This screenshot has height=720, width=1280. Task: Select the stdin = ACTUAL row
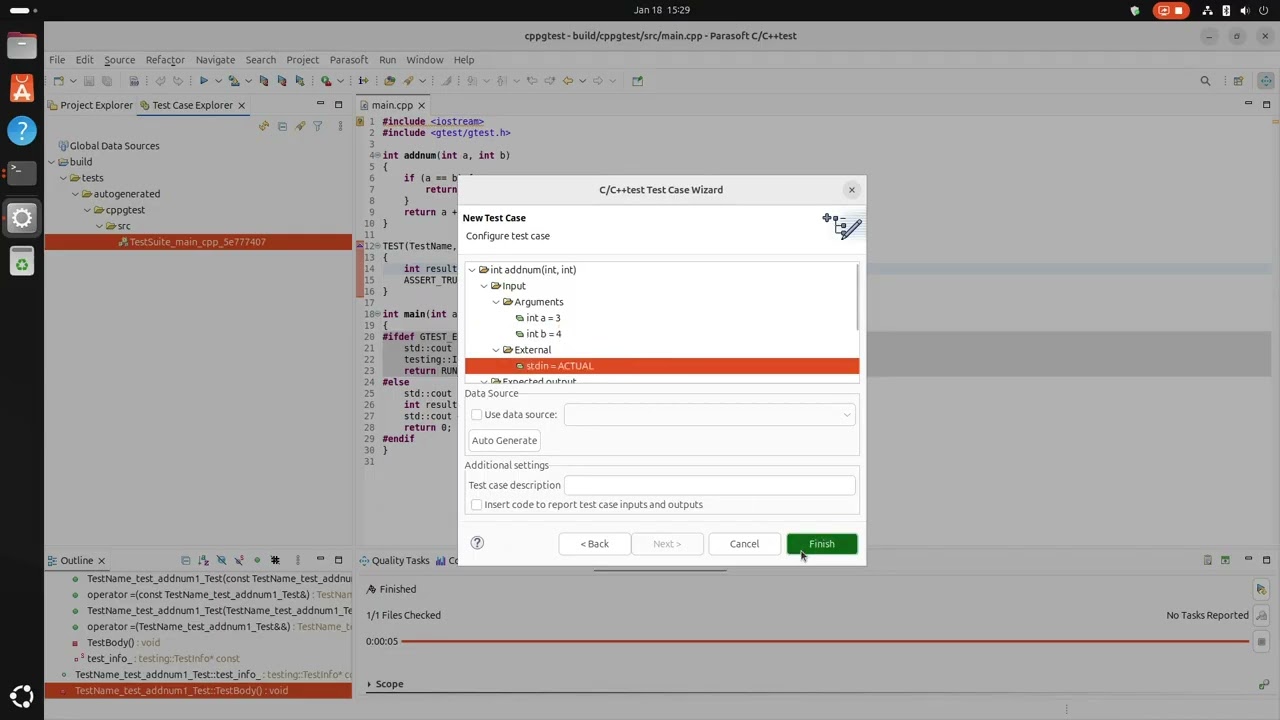point(661,366)
